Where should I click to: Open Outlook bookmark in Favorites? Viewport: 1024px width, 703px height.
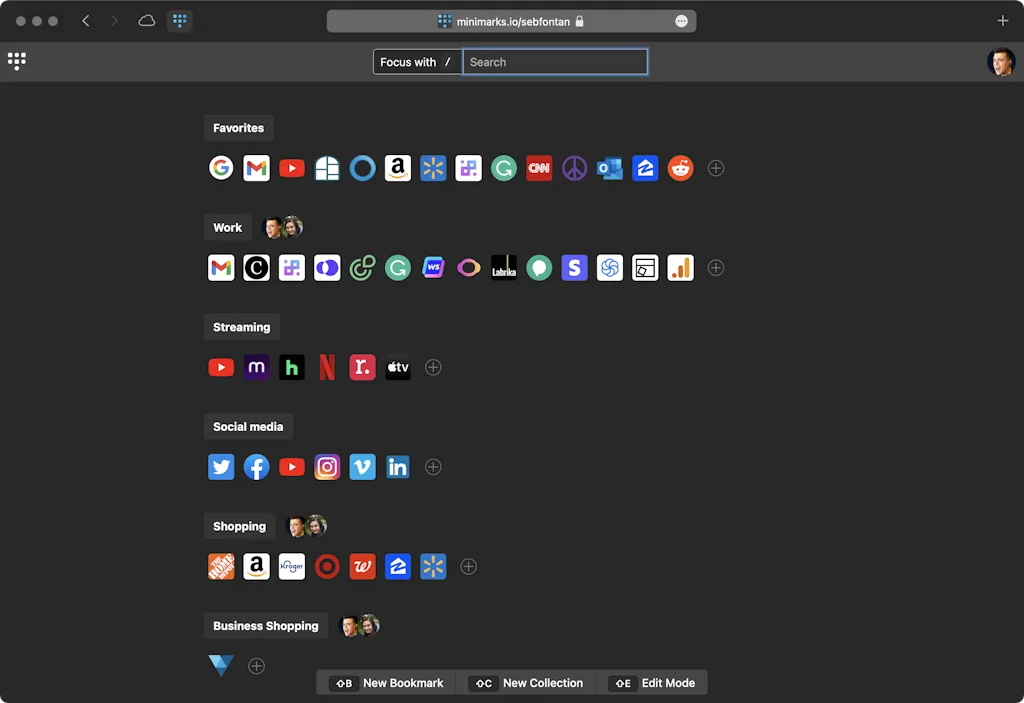point(609,168)
